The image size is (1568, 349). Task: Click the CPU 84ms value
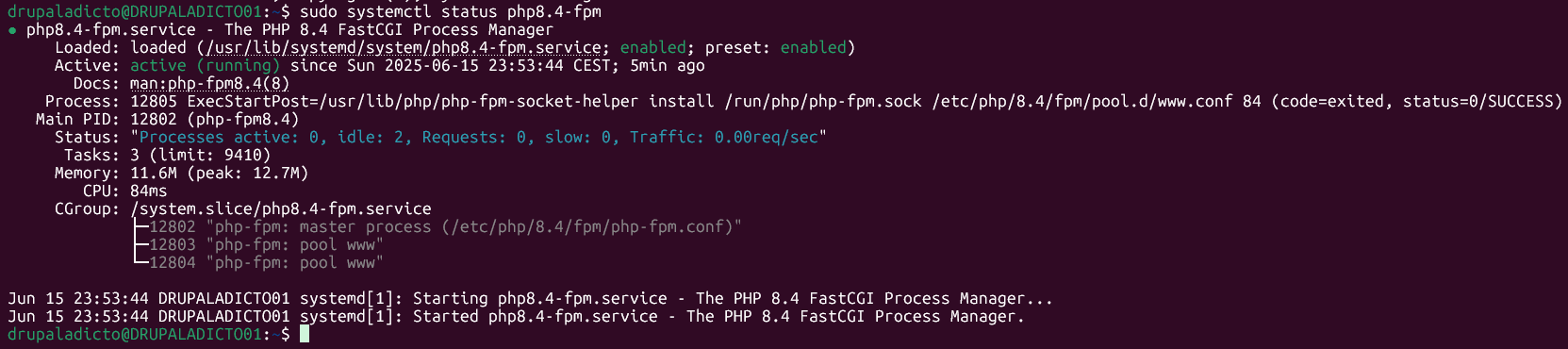point(148,191)
